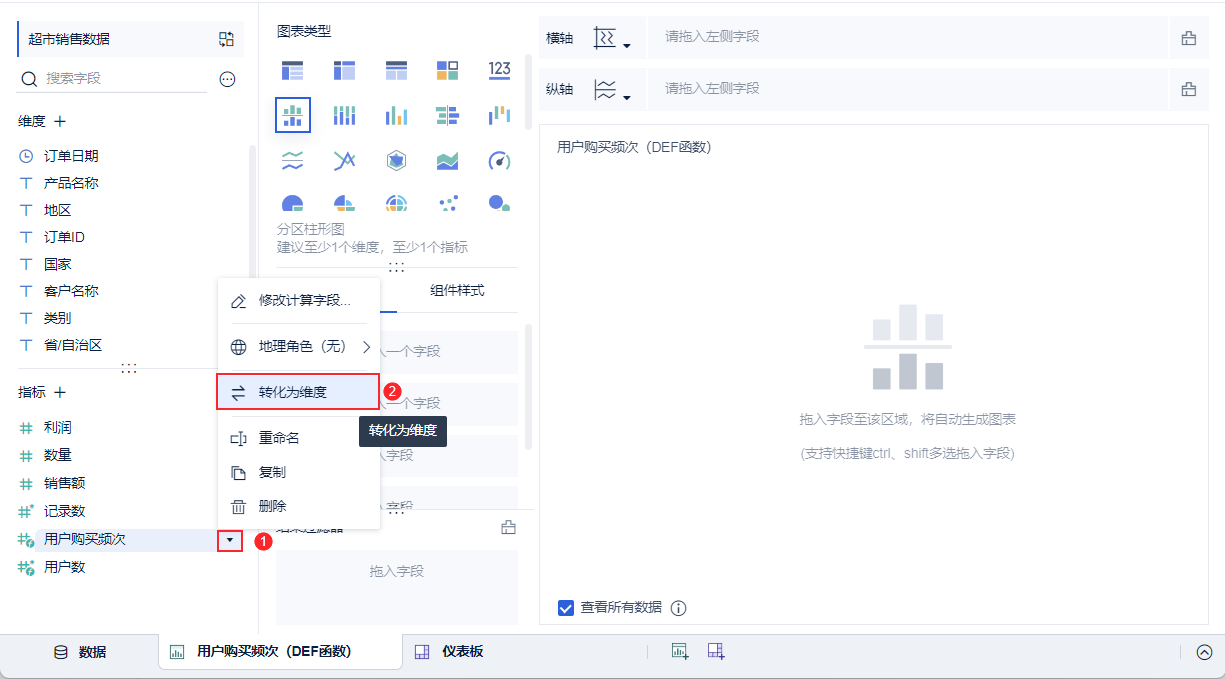The image size is (1225, 679).
Task: Select the pie chart icon
Action: pyautogui.click(x=292, y=203)
